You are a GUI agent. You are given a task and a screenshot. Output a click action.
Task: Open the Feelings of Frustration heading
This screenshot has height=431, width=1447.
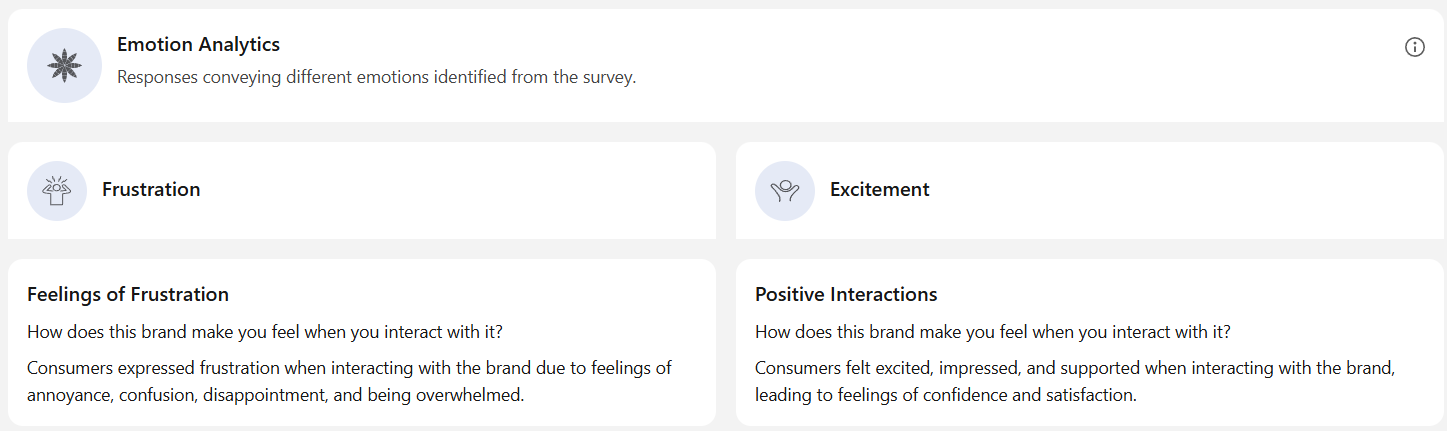[x=128, y=294]
